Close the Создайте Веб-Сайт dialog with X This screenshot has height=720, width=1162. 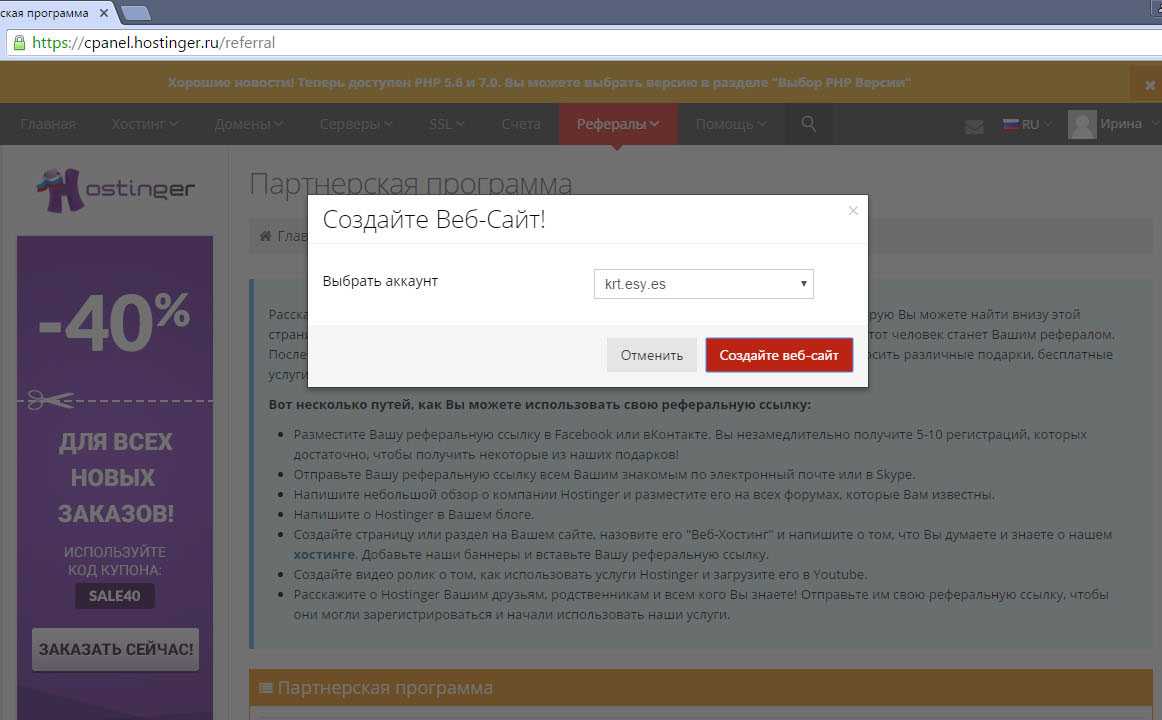point(853,210)
